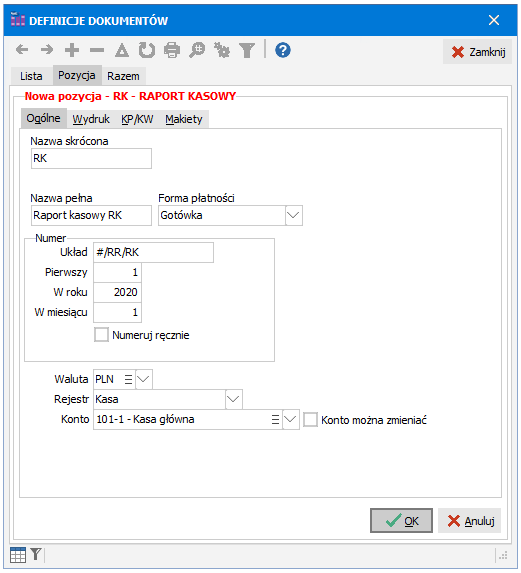
Task: Open search with the magnifier icon
Action: 197,50
